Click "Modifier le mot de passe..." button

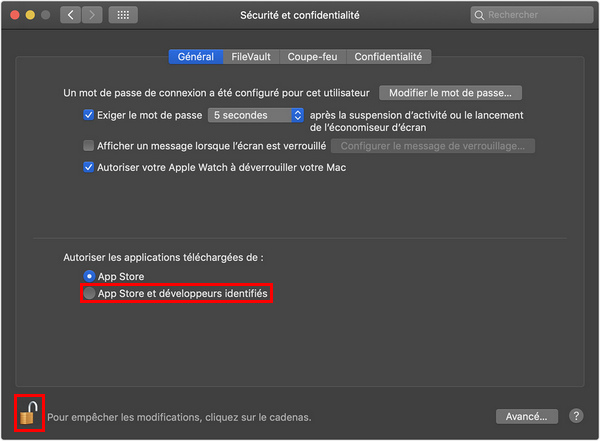tap(450, 93)
